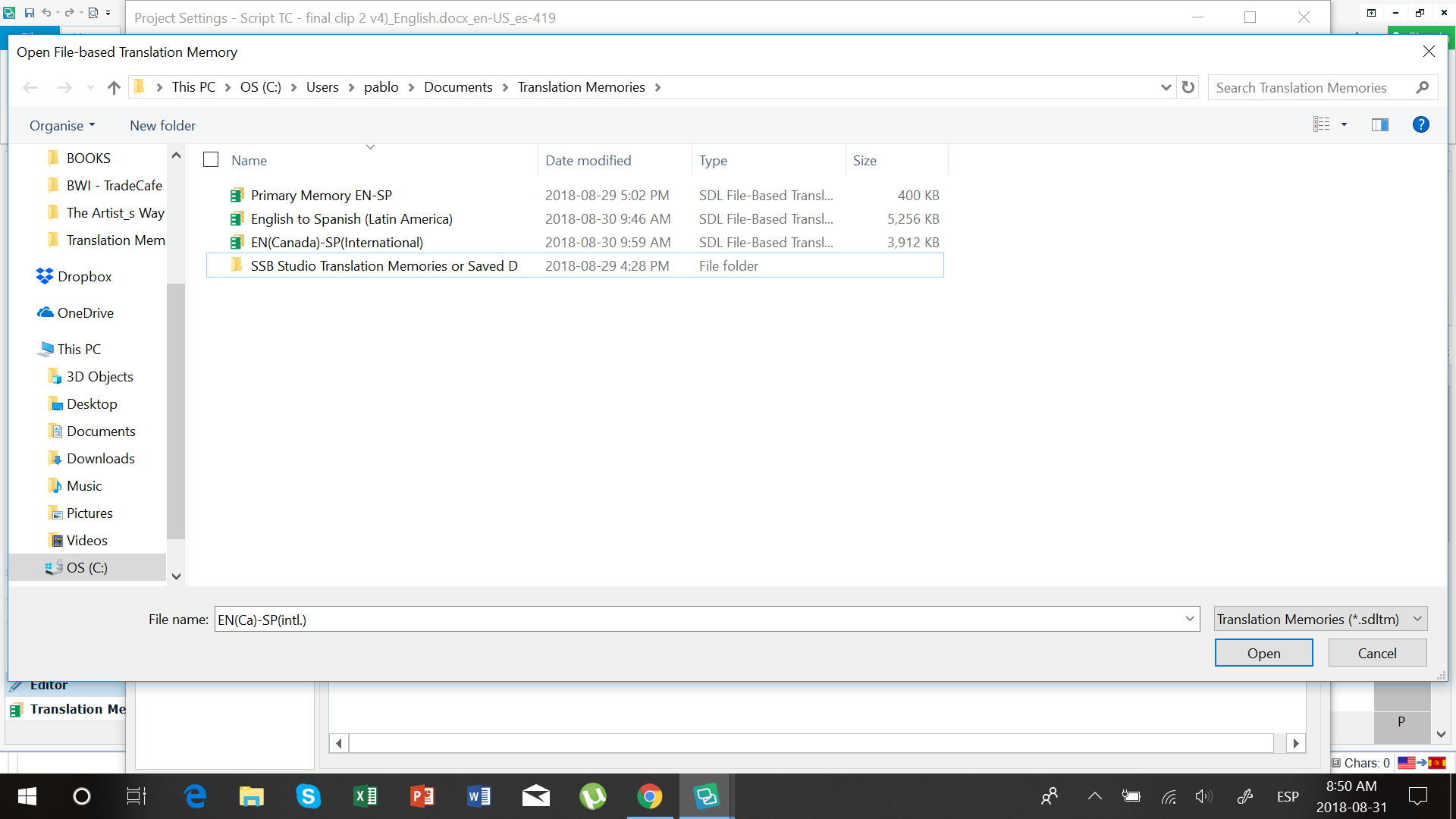Select OS (C:) drive in sidebar
The height and width of the screenshot is (819, 1456).
tap(86, 567)
